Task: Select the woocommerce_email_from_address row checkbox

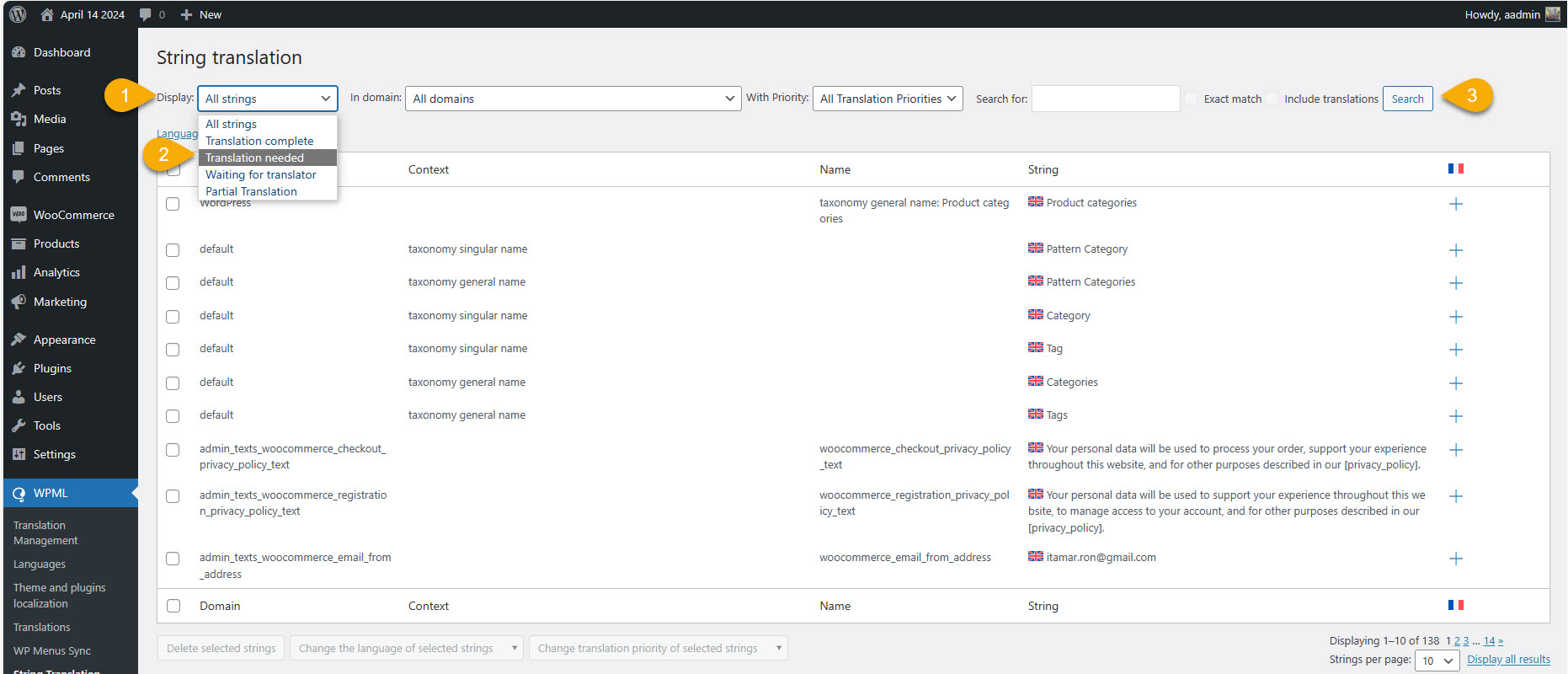Action: 173,559
